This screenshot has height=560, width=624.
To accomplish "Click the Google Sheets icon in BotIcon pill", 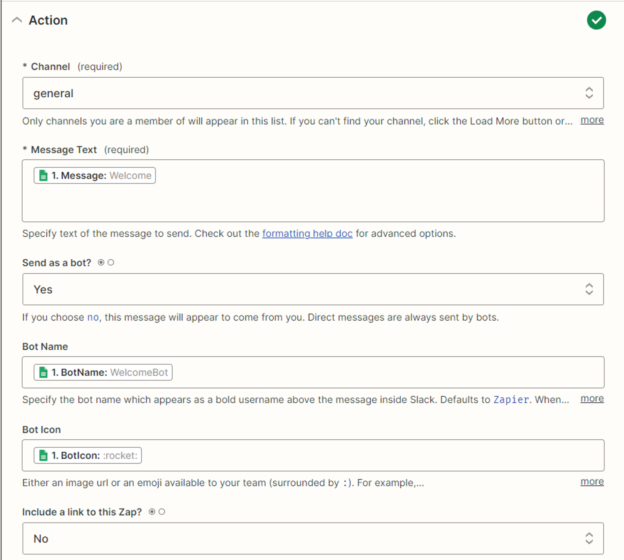I will 42,456.
